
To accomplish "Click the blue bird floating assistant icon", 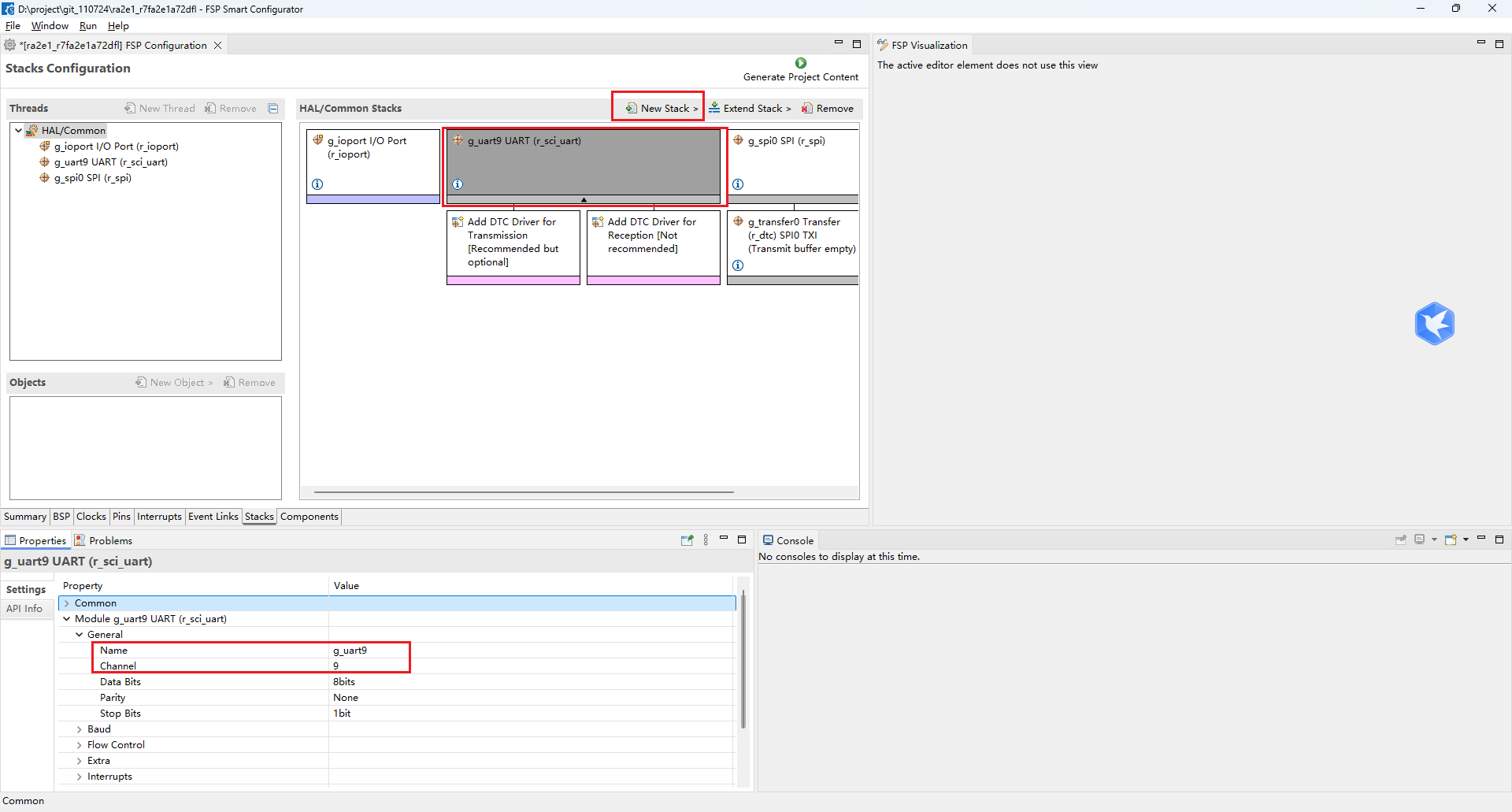I will 1434,324.
